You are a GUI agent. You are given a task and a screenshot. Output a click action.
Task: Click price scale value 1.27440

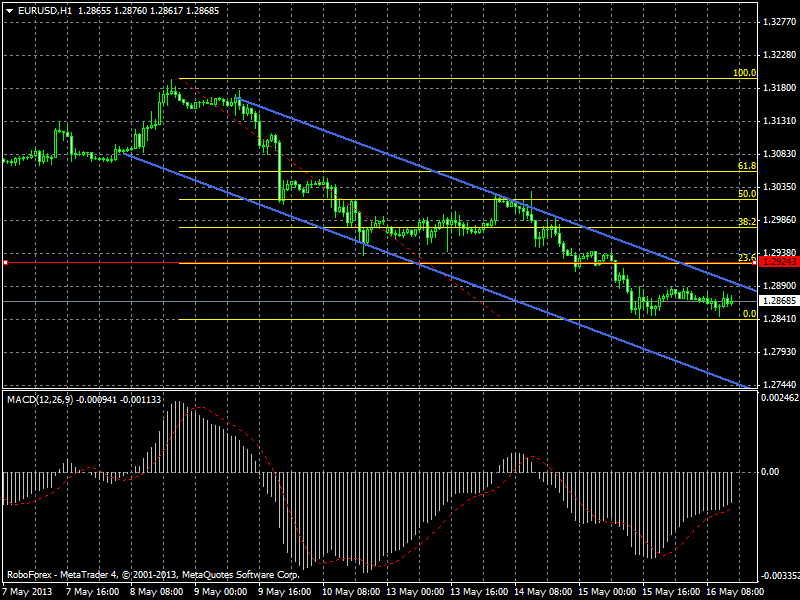(x=780, y=385)
